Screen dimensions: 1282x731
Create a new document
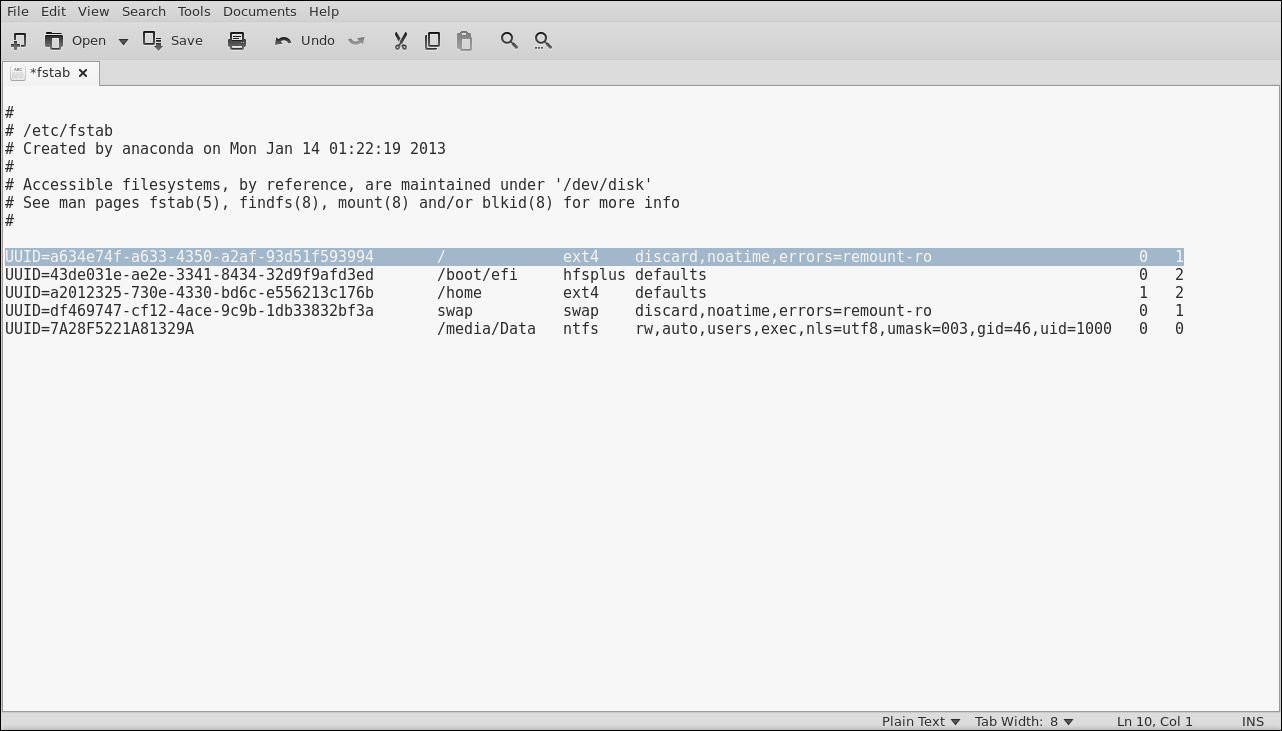tap(18, 40)
